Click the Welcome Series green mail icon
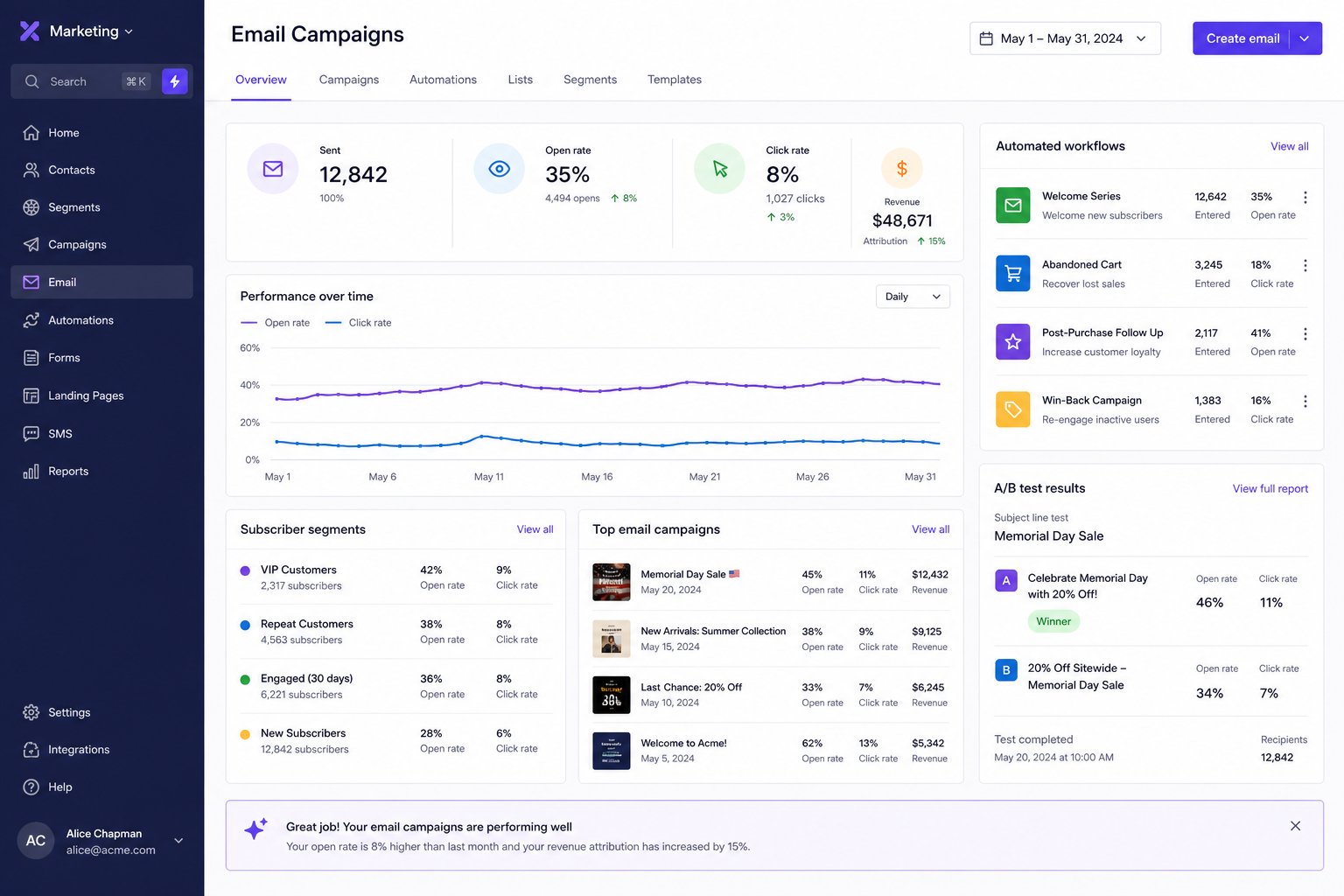The width and height of the screenshot is (1344, 896). pos(1013,205)
